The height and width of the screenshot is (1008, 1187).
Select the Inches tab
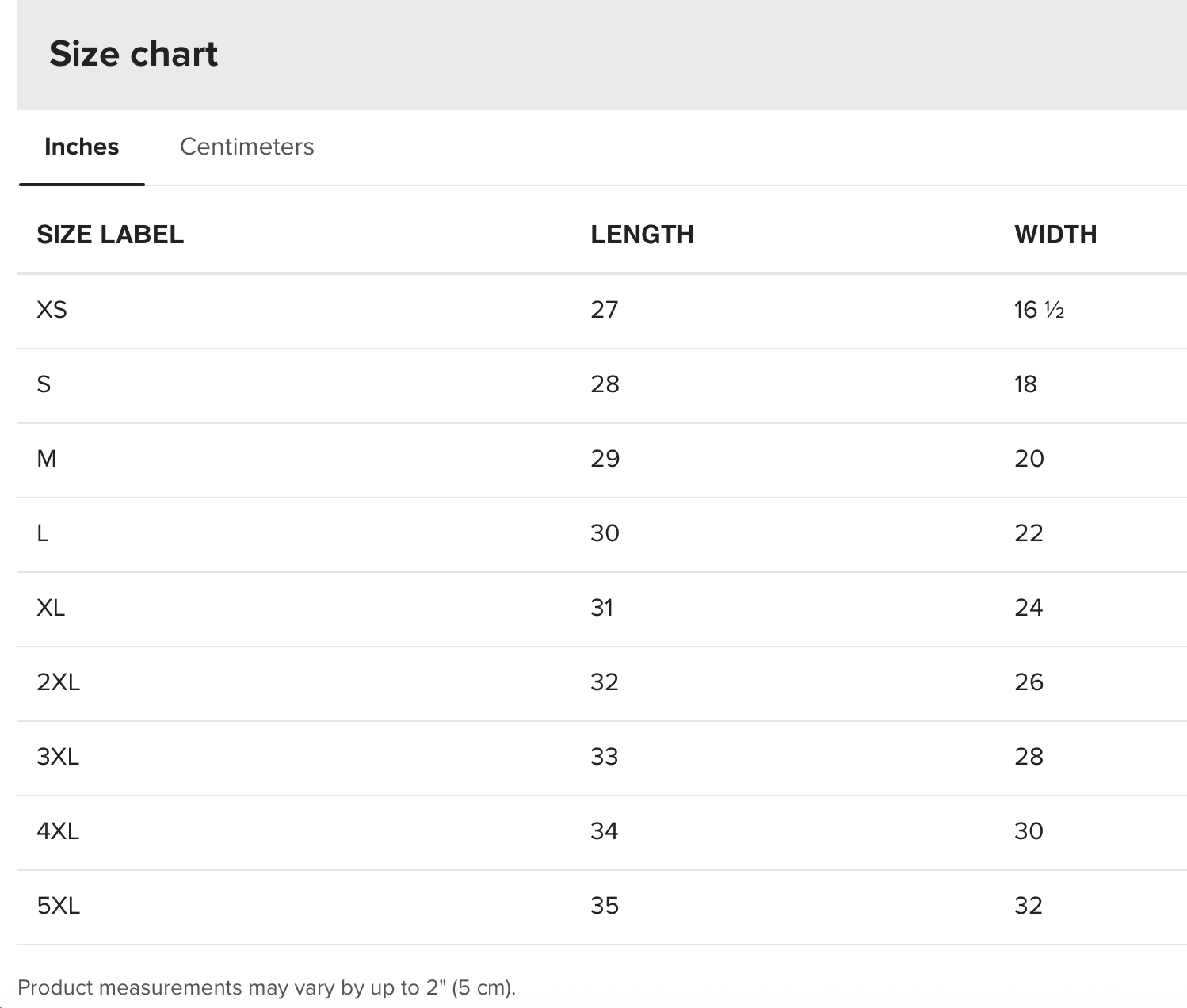pos(82,147)
